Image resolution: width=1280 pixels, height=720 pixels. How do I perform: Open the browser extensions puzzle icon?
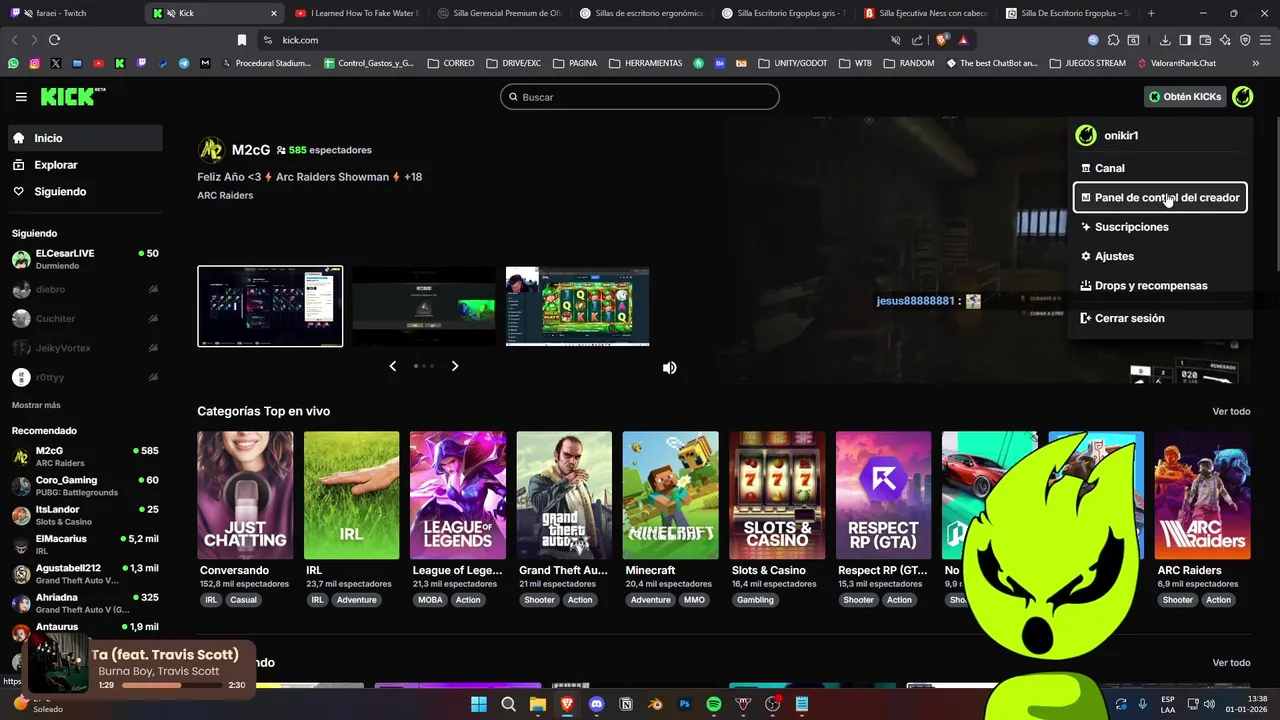coord(1113,40)
